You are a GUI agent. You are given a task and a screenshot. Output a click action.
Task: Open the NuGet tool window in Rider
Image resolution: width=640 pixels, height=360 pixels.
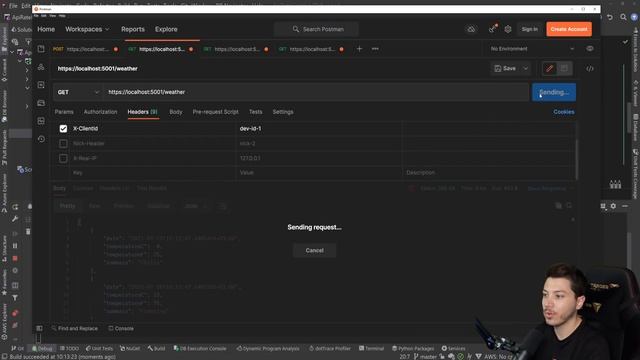click(130, 348)
